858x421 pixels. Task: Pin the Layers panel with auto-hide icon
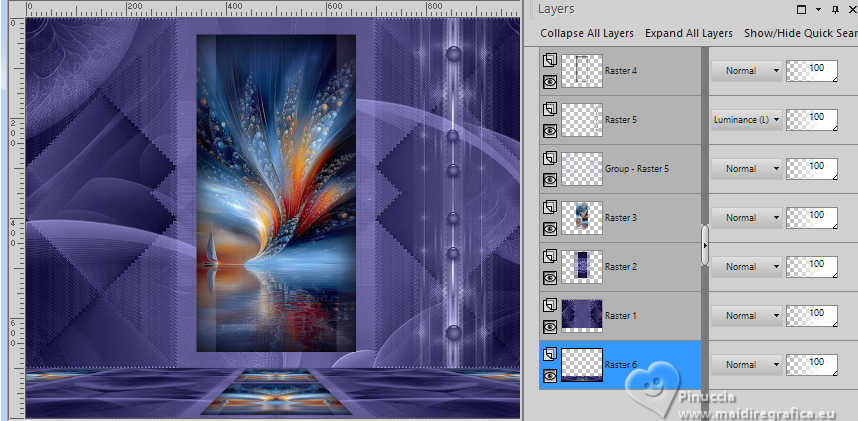pyautogui.click(x=835, y=9)
